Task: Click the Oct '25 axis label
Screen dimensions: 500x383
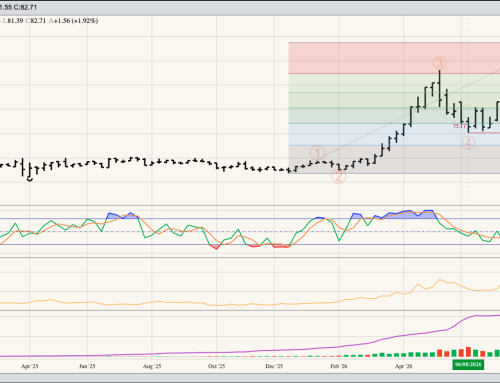Action: click(216, 366)
